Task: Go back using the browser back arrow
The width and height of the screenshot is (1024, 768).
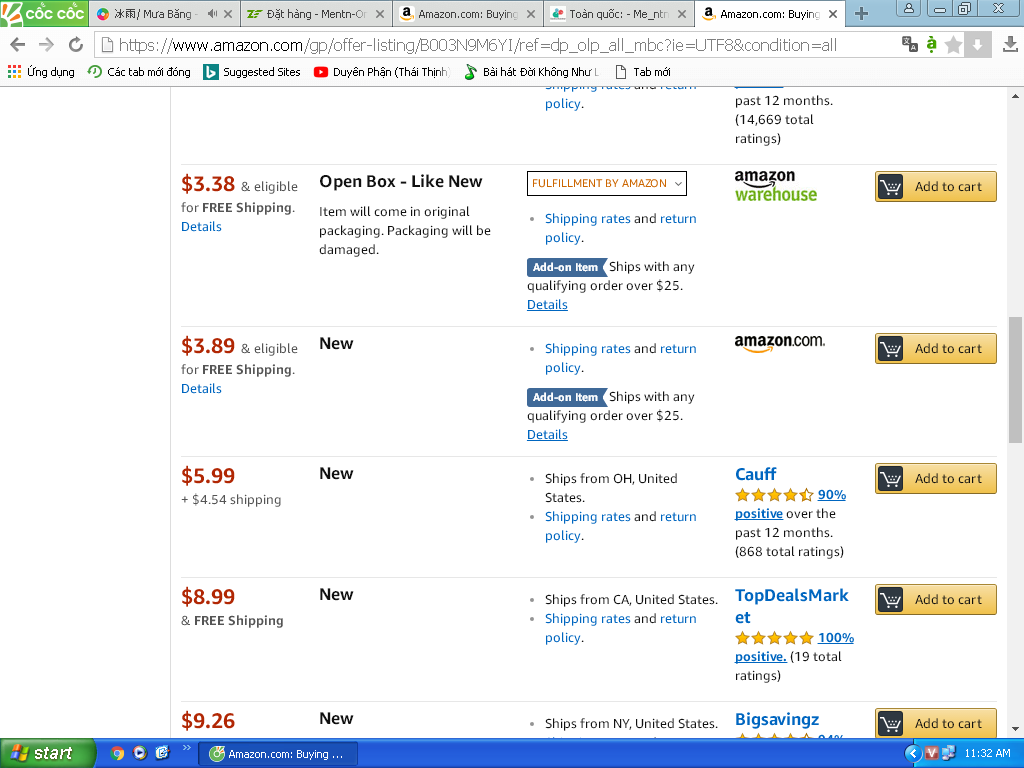Action: point(17,45)
